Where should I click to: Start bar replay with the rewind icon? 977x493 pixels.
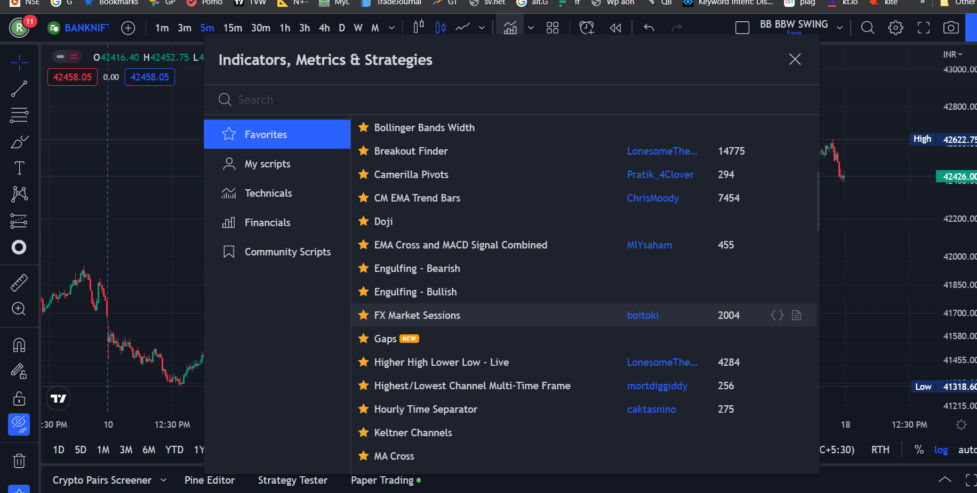[615, 28]
